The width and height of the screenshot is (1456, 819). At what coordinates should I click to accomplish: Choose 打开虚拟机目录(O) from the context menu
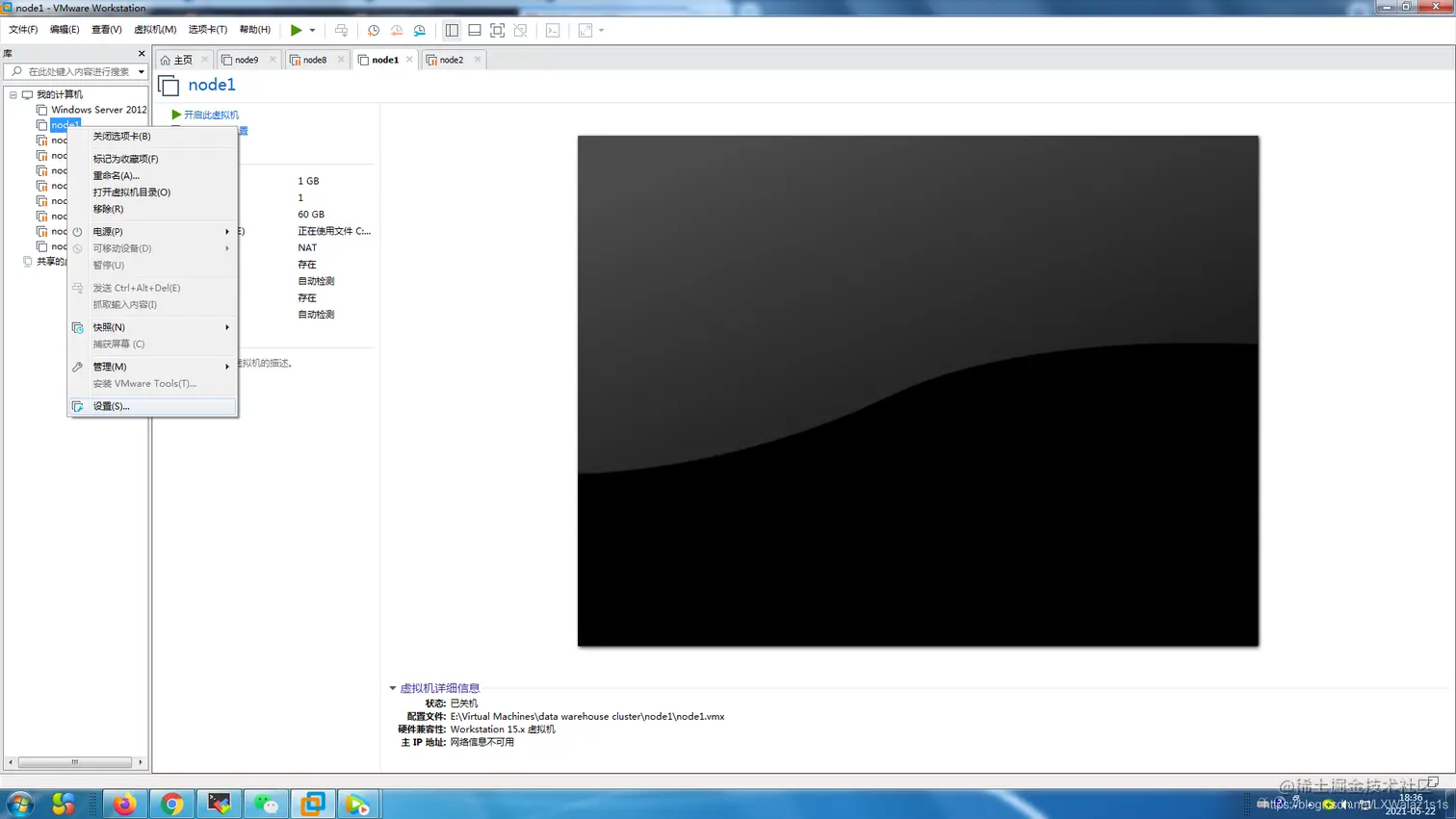(x=152, y=192)
